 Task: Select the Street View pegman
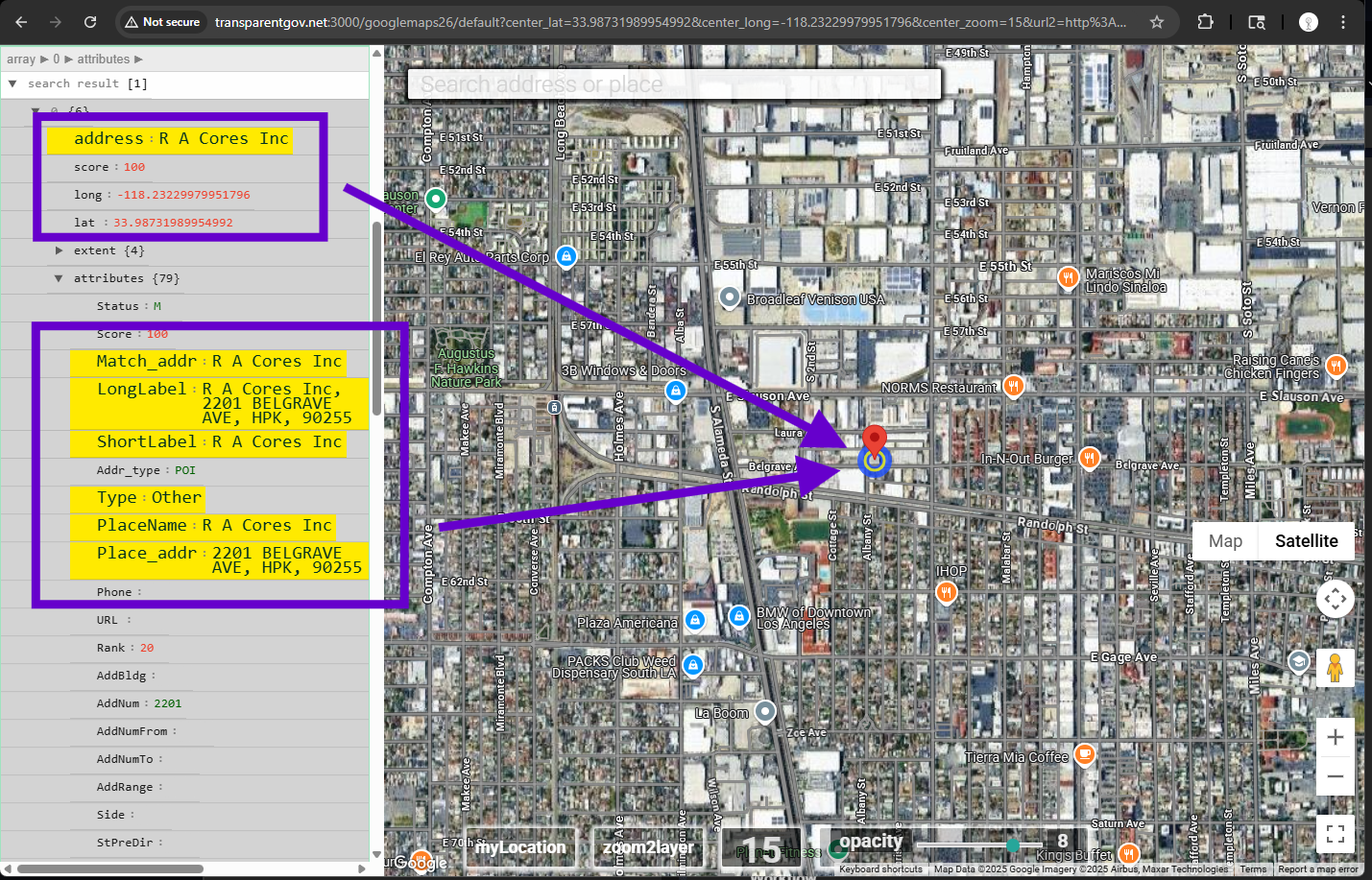tap(1335, 667)
